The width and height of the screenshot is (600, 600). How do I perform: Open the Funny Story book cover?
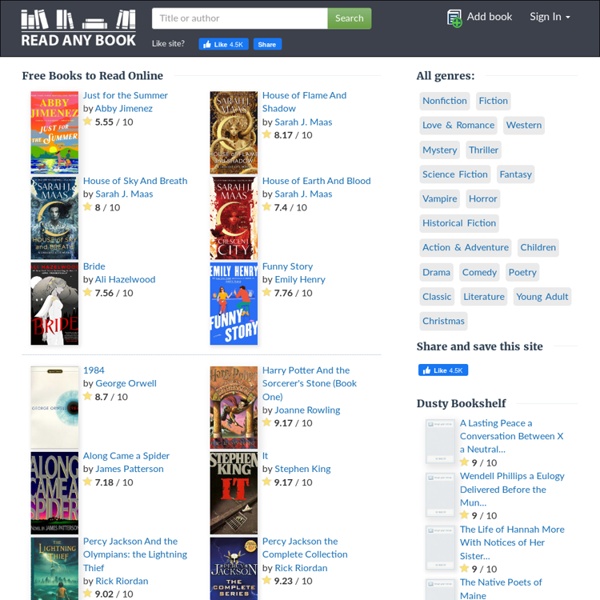(x=233, y=304)
